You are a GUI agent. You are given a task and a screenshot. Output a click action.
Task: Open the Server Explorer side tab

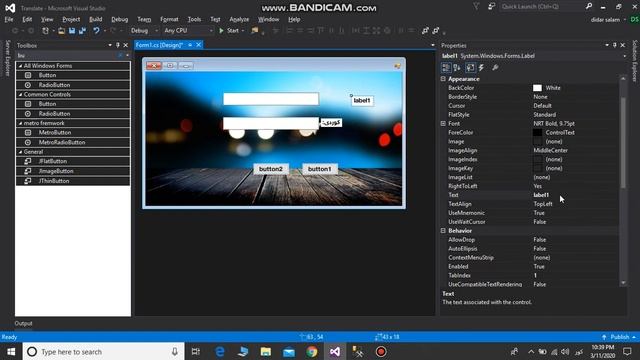tap(7, 58)
